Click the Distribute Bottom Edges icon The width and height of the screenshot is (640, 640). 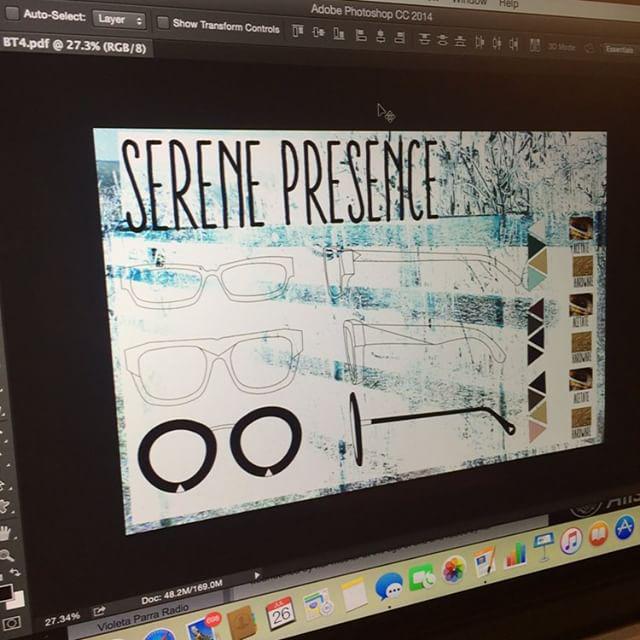[460, 41]
